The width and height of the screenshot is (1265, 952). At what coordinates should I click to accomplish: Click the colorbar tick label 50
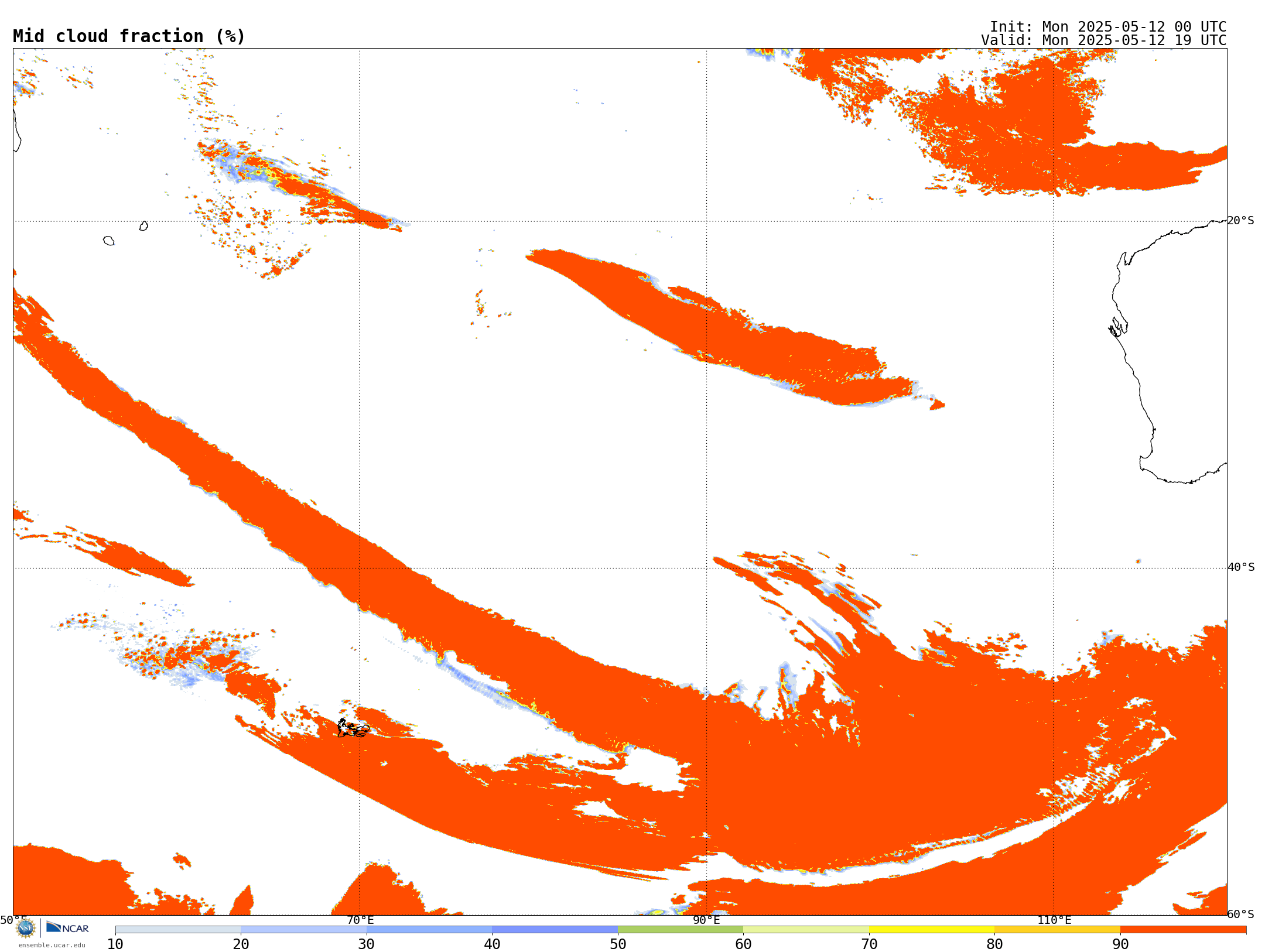pyautogui.click(x=618, y=944)
